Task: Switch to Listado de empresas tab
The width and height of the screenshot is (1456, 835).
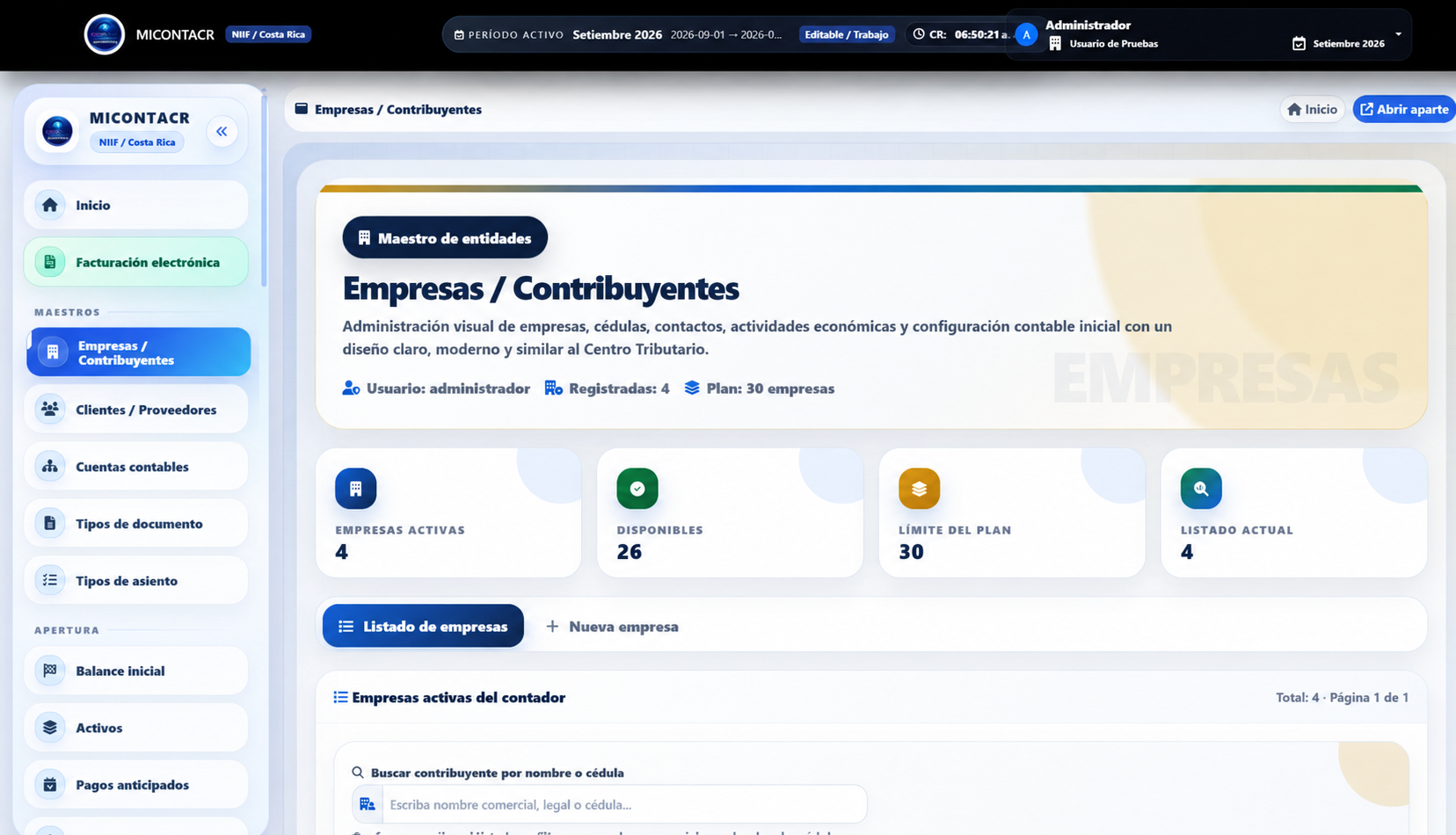Action: 423,626
